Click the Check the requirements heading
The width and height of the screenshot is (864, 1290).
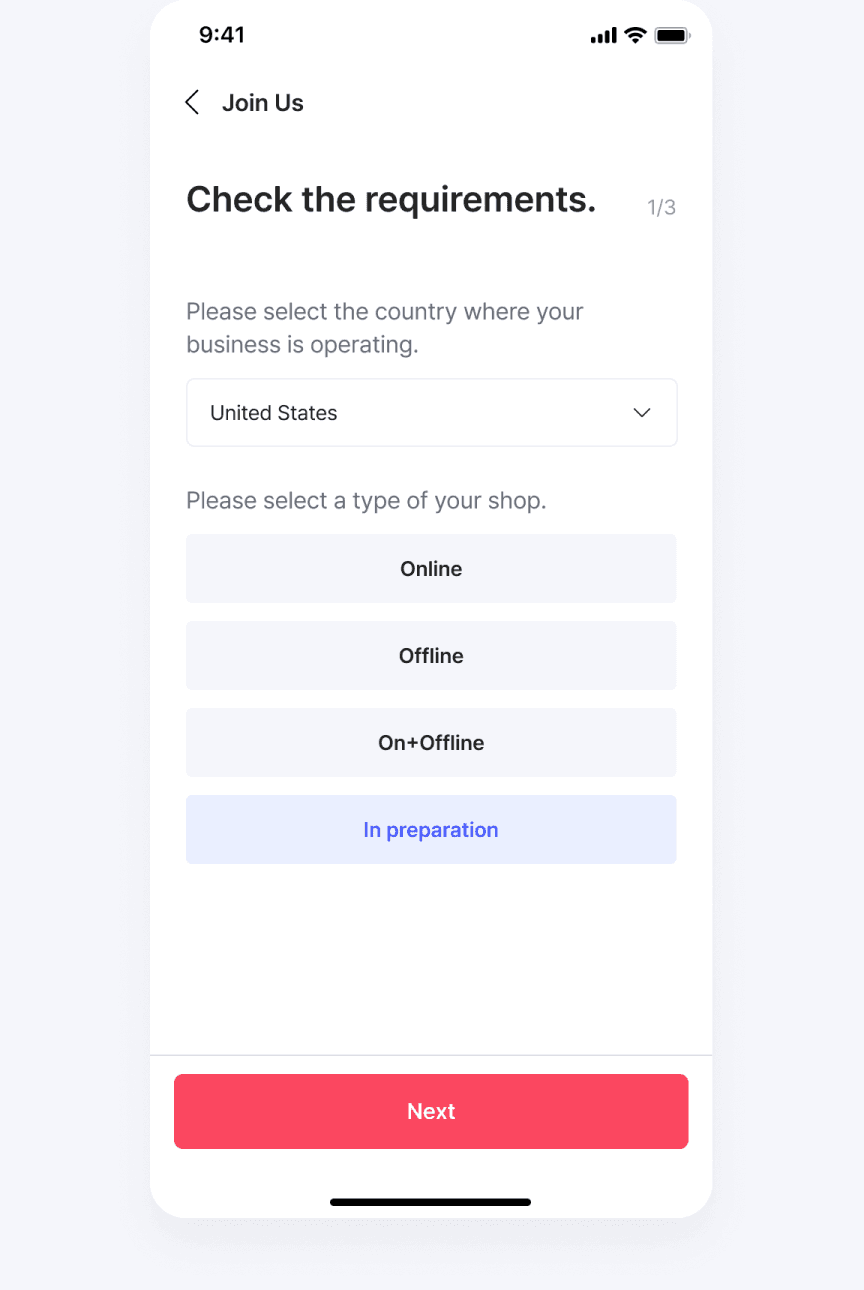click(x=391, y=199)
